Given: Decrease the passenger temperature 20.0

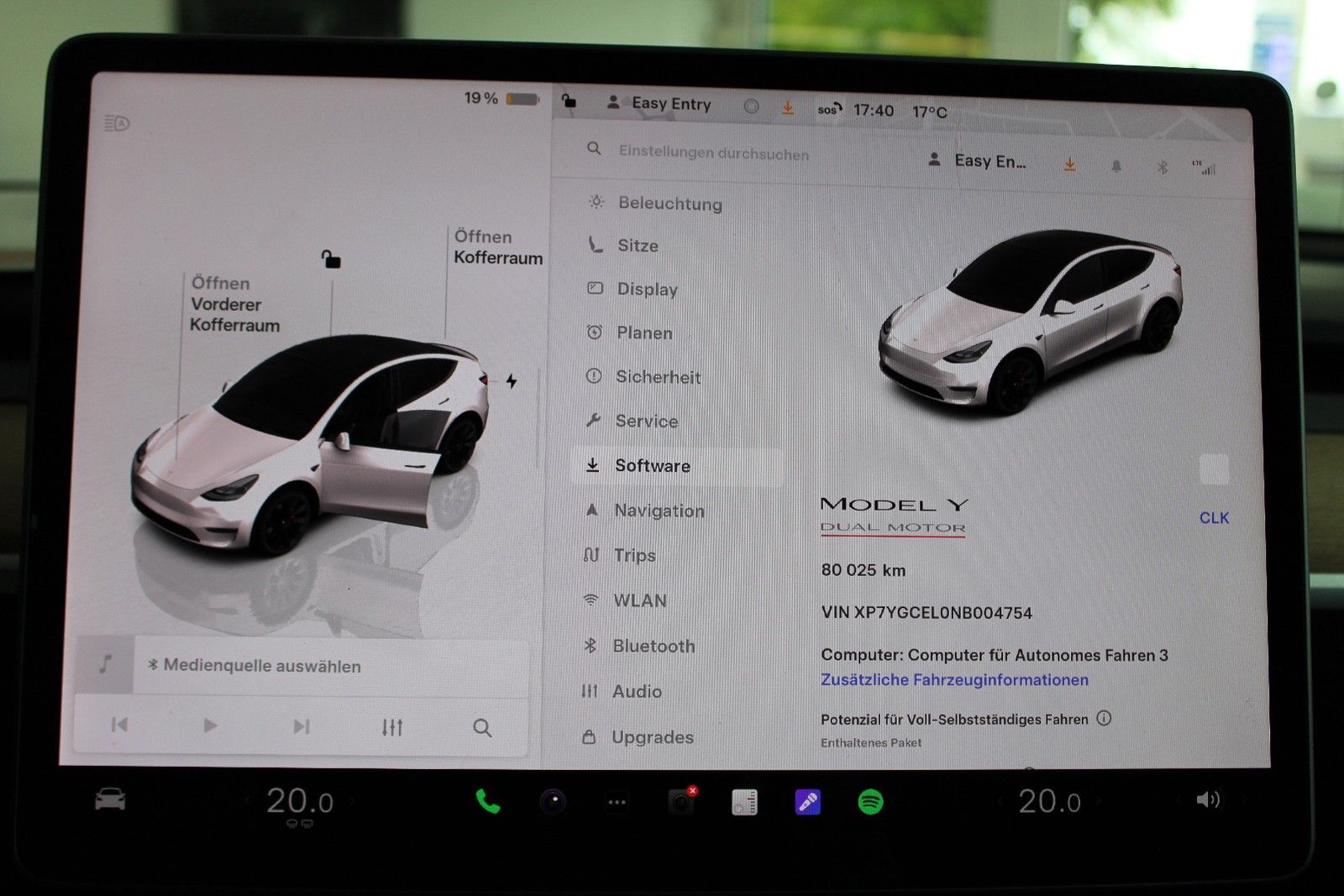Looking at the screenshot, I should 999,801.
